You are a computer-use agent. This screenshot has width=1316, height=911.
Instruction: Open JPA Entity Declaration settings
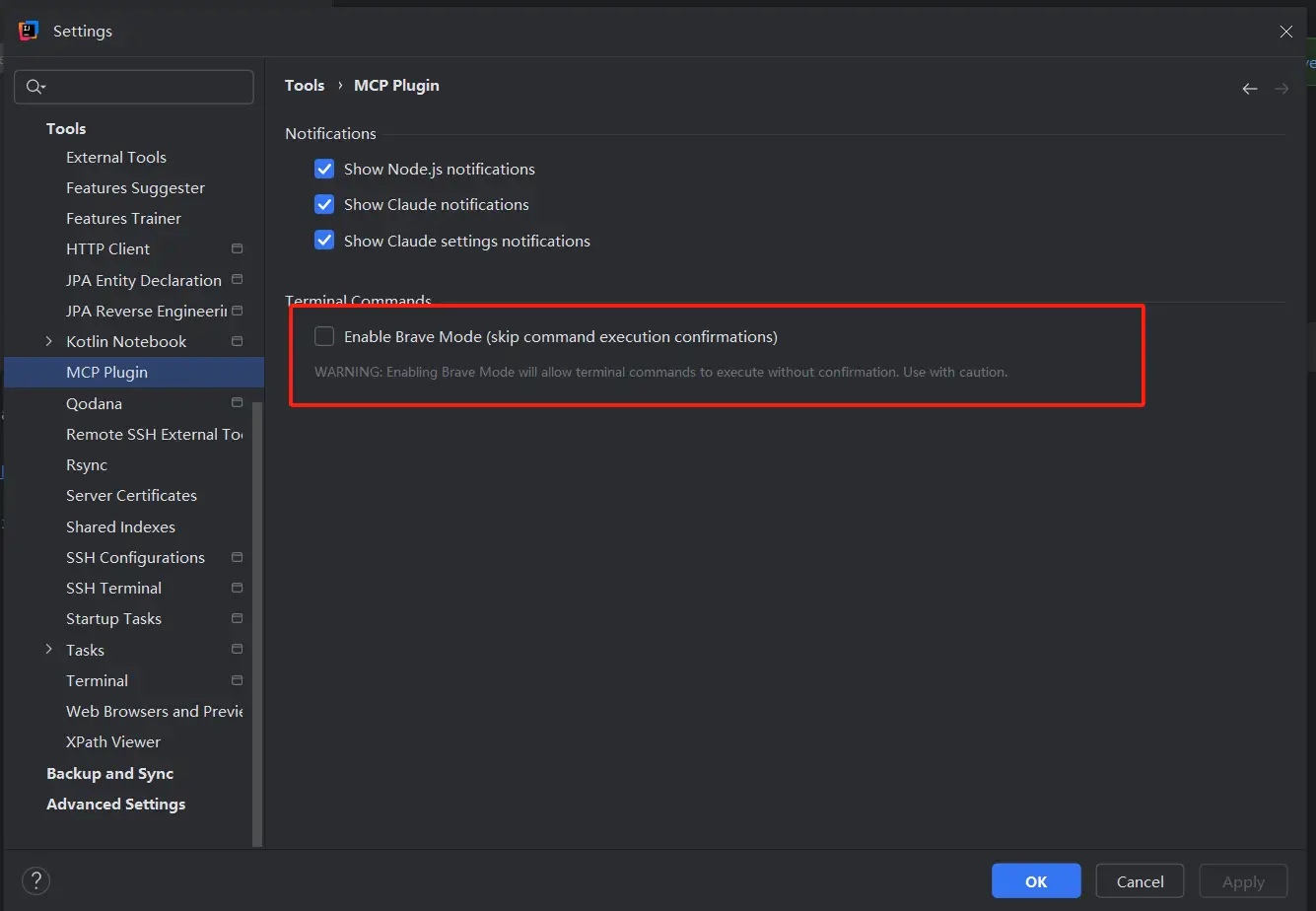pos(144,280)
